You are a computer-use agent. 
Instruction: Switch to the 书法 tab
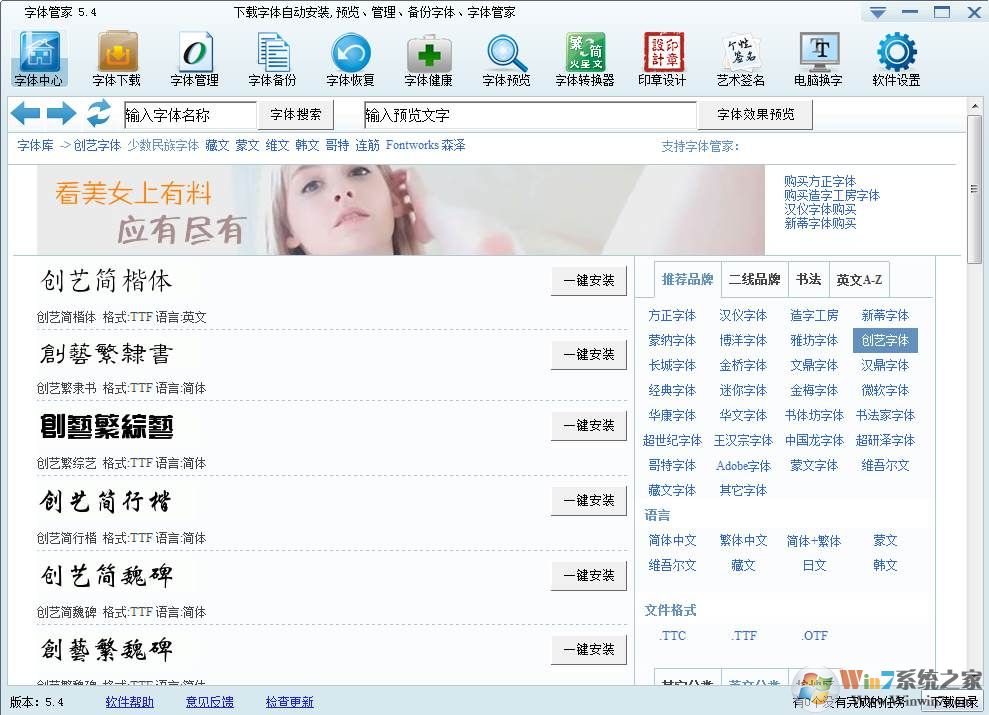pyautogui.click(x=808, y=280)
